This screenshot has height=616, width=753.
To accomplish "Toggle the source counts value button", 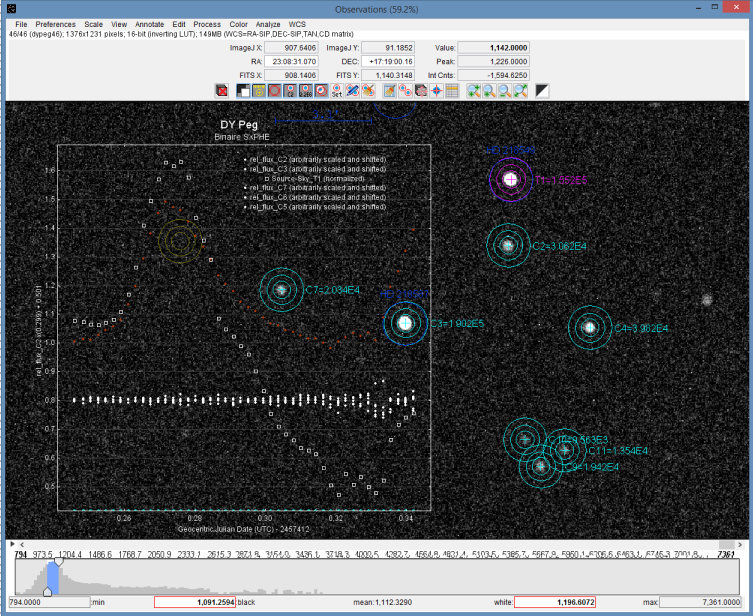I will [x=305, y=90].
